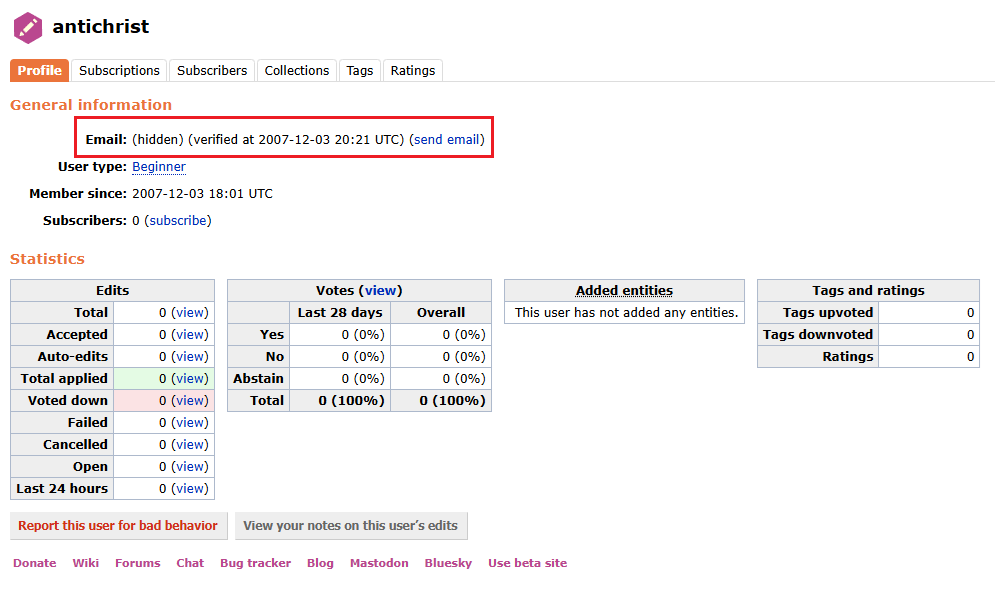Switch to Use beta site
This screenshot has height=614, width=995.
coord(527,563)
